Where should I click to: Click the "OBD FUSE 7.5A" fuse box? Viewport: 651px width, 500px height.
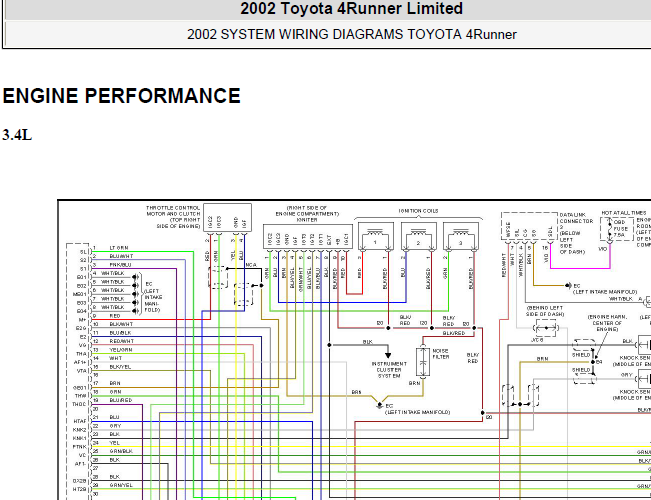coord(617,229)
